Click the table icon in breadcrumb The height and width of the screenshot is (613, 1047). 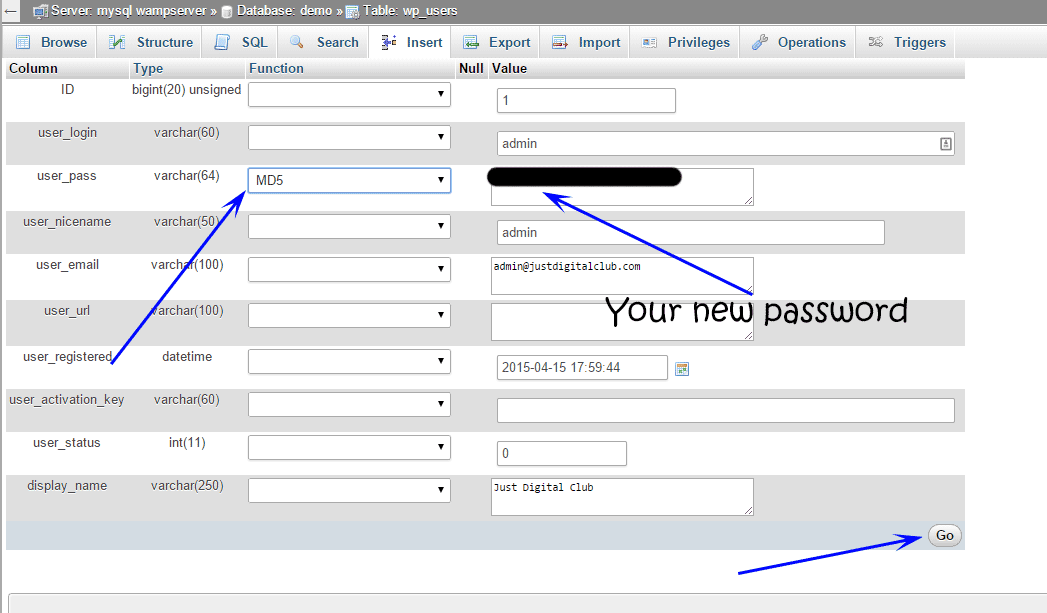click(352, 11)
